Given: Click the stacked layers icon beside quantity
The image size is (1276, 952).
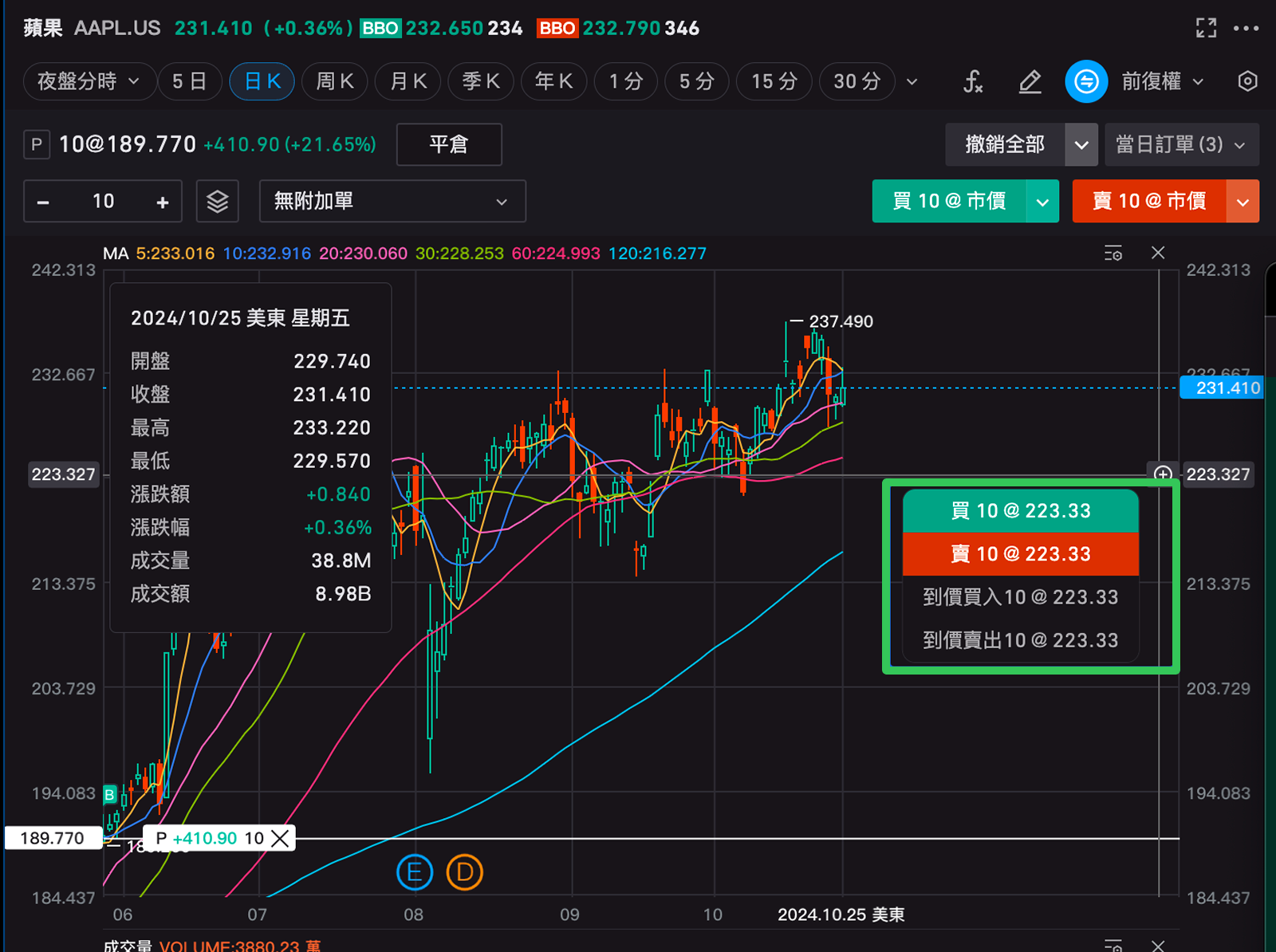Looking at the screenshot, I should [x=218, y=201].
